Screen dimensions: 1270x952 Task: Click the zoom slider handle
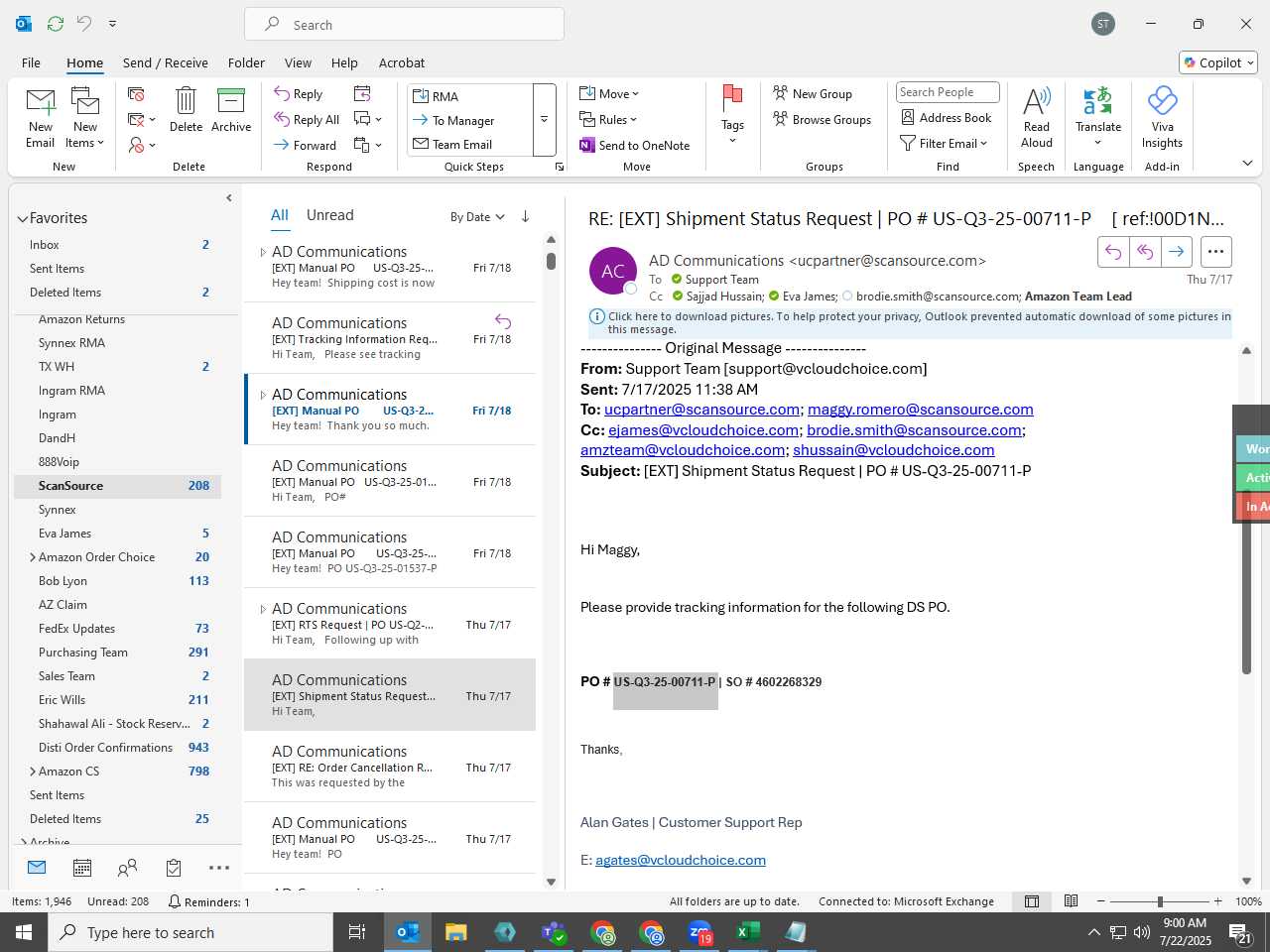pyautogui.click(x=1160, y=901)
